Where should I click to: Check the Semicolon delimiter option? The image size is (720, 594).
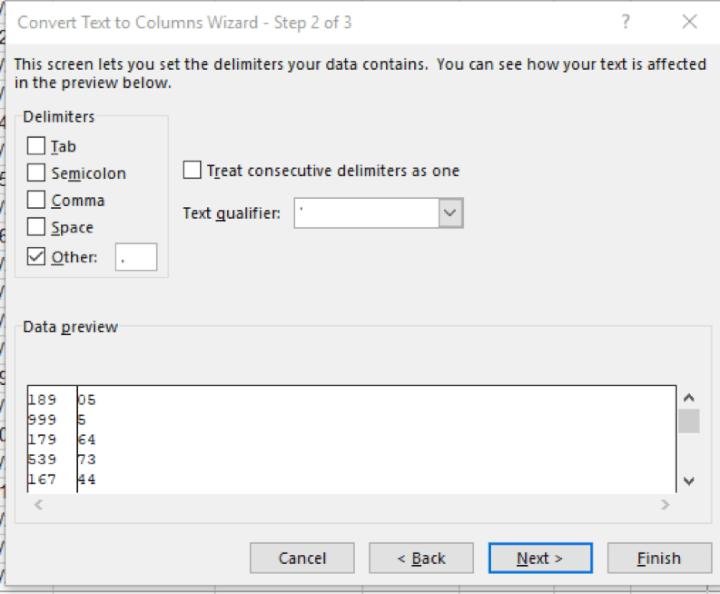tap(36, 174)
